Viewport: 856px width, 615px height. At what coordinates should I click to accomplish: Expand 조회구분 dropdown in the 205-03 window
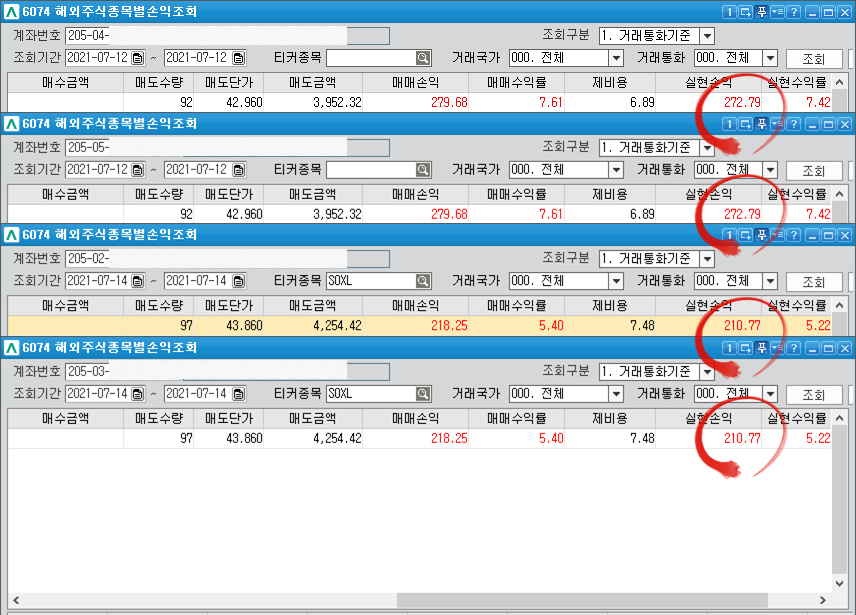tap(708, 372)
